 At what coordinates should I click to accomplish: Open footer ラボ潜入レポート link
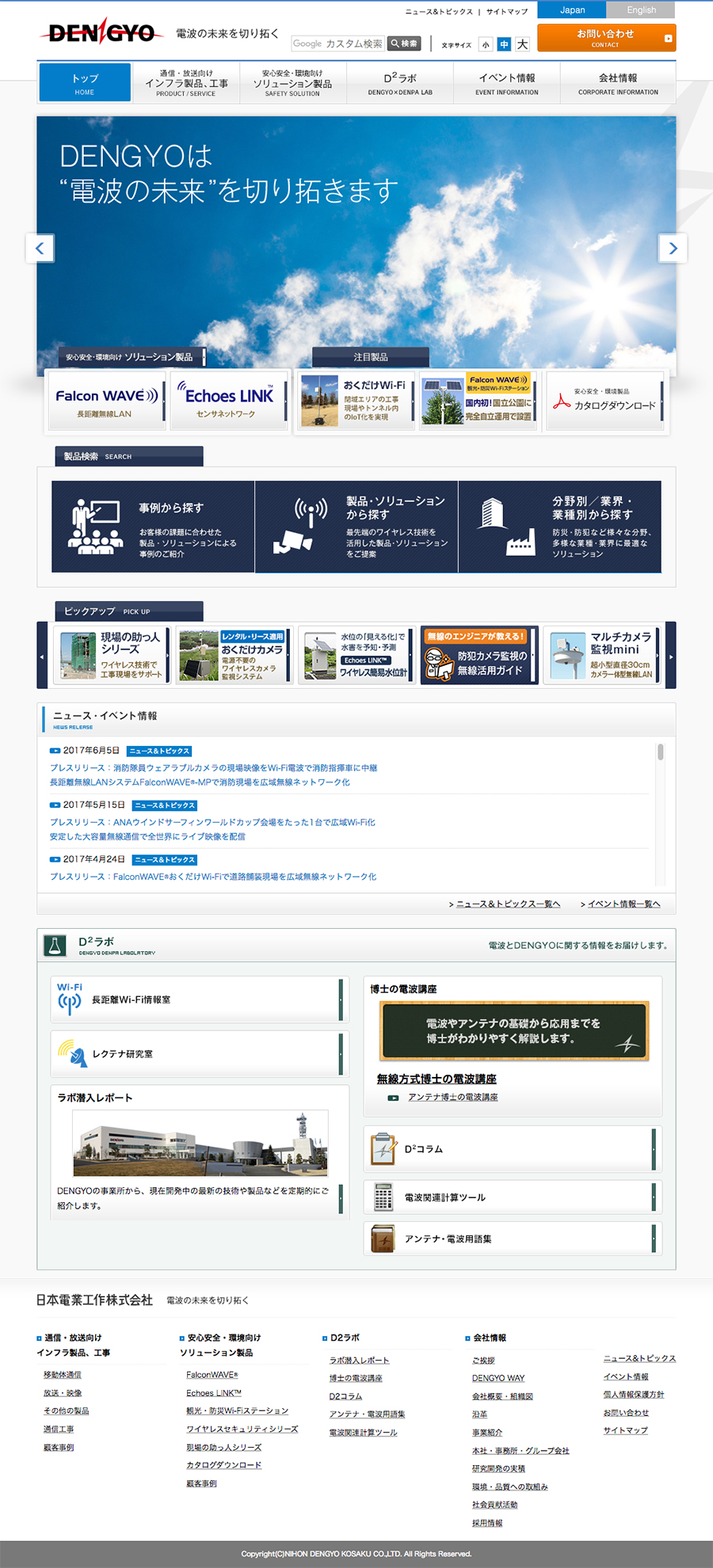[359, 1360]
